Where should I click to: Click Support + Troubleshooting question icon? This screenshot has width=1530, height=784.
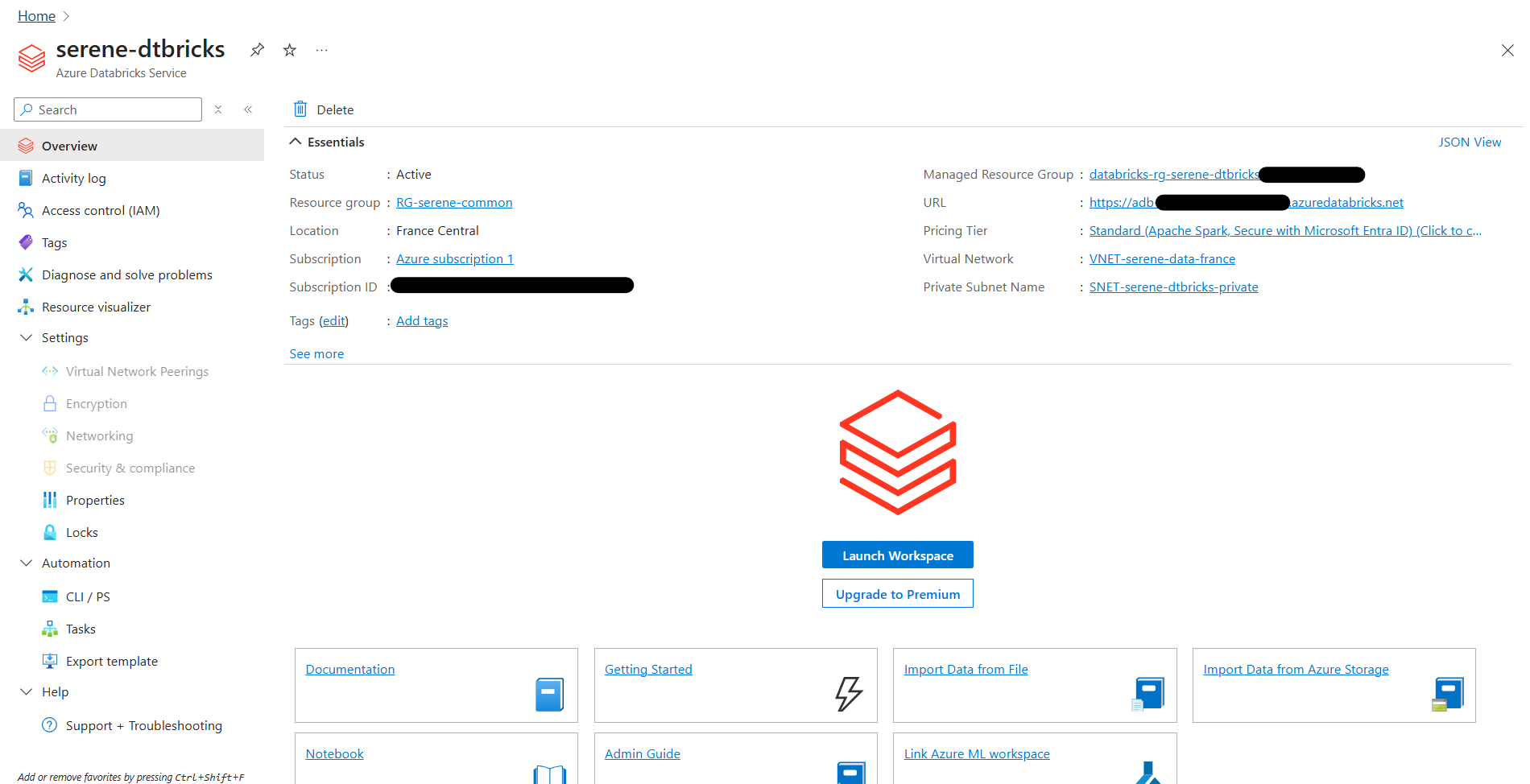(50, 725)
